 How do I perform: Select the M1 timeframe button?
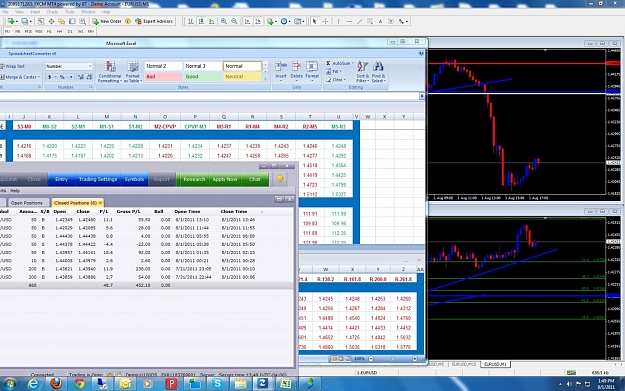tap(7, 31)
